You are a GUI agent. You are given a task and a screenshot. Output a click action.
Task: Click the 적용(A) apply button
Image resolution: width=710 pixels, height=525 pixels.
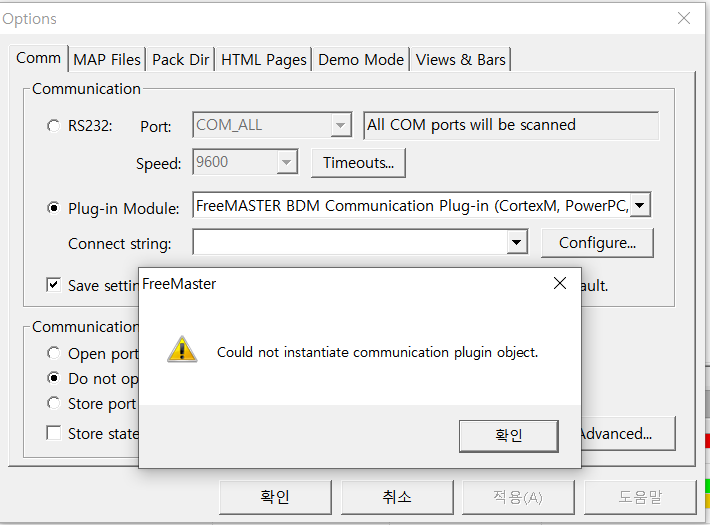click(518, 497)
